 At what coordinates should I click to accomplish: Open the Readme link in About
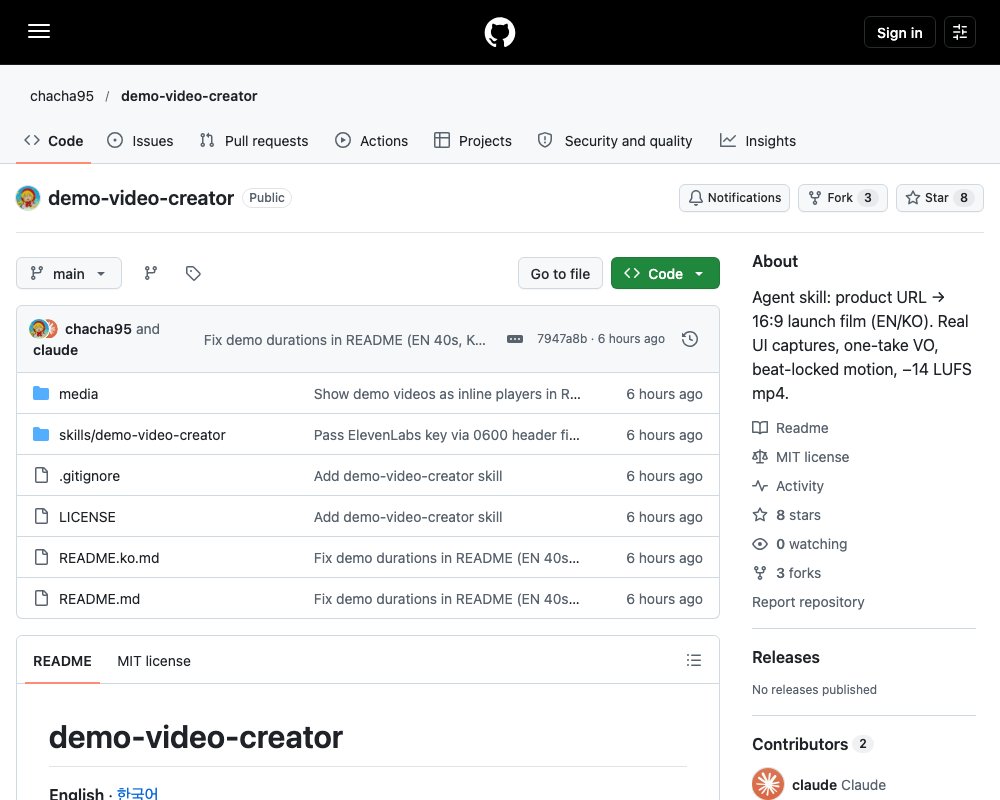coord(790,428)
